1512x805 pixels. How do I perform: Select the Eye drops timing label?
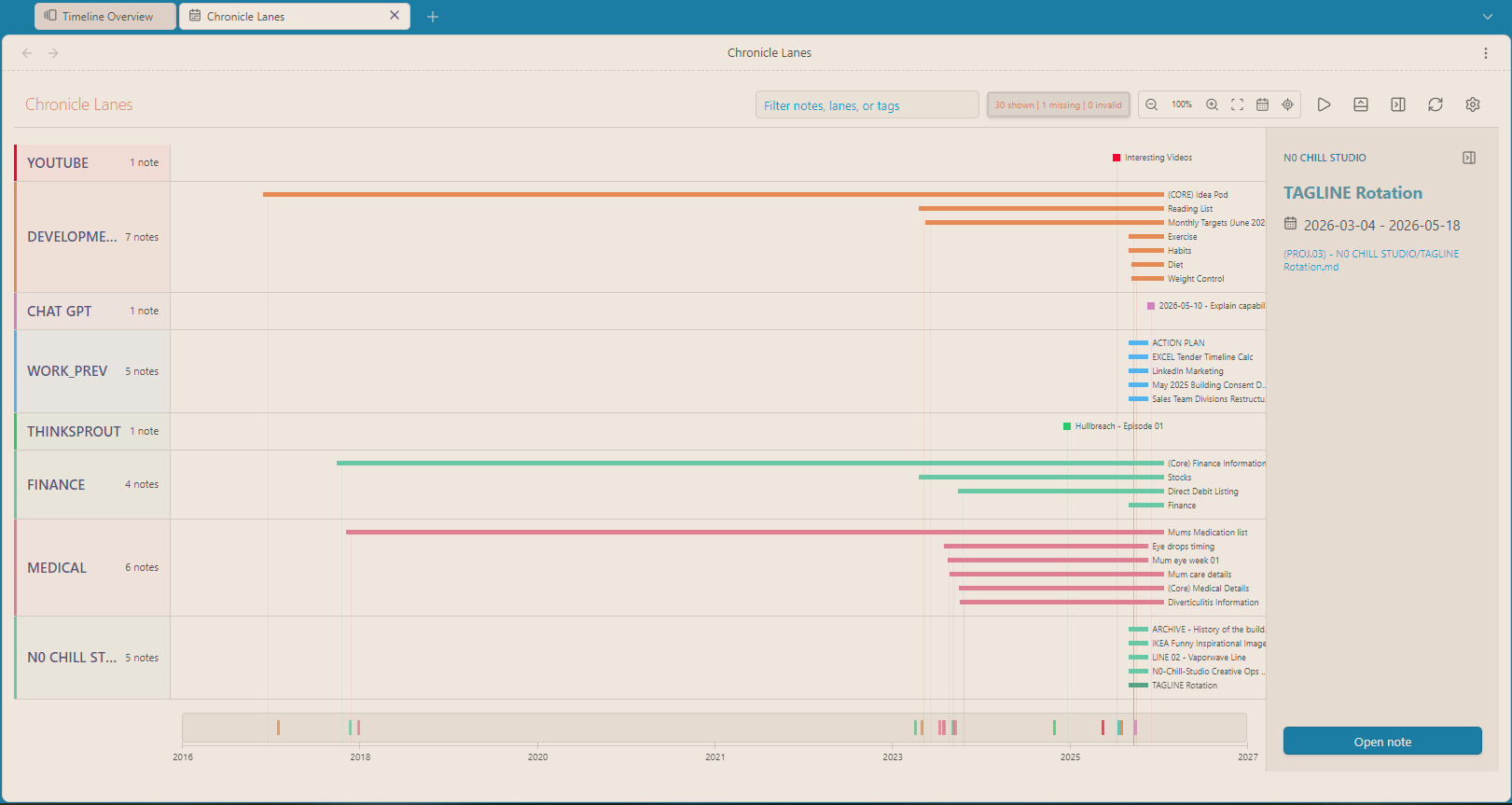[1184, 547]
